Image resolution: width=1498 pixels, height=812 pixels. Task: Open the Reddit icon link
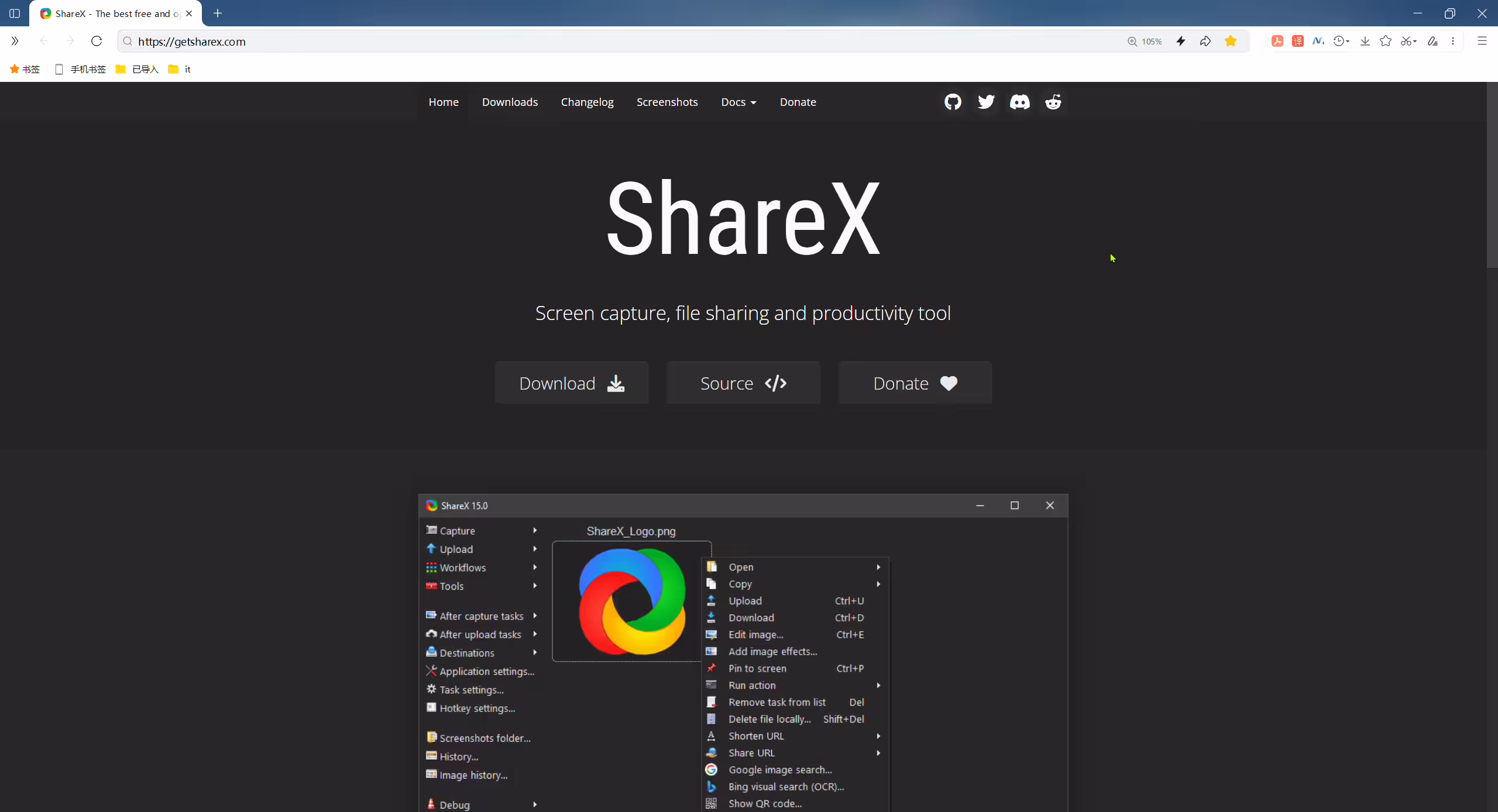click(x=1053, y=102)
